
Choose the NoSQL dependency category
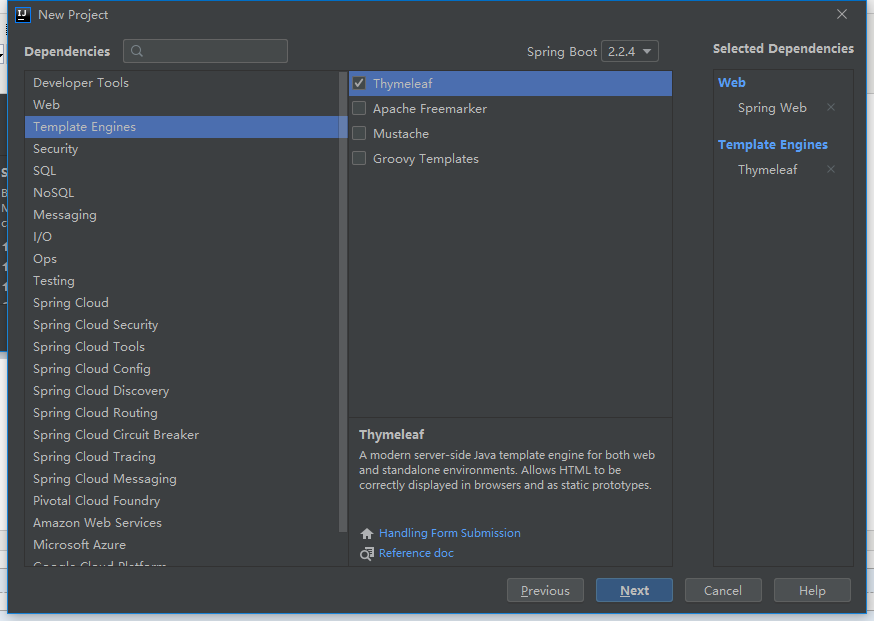53,193
